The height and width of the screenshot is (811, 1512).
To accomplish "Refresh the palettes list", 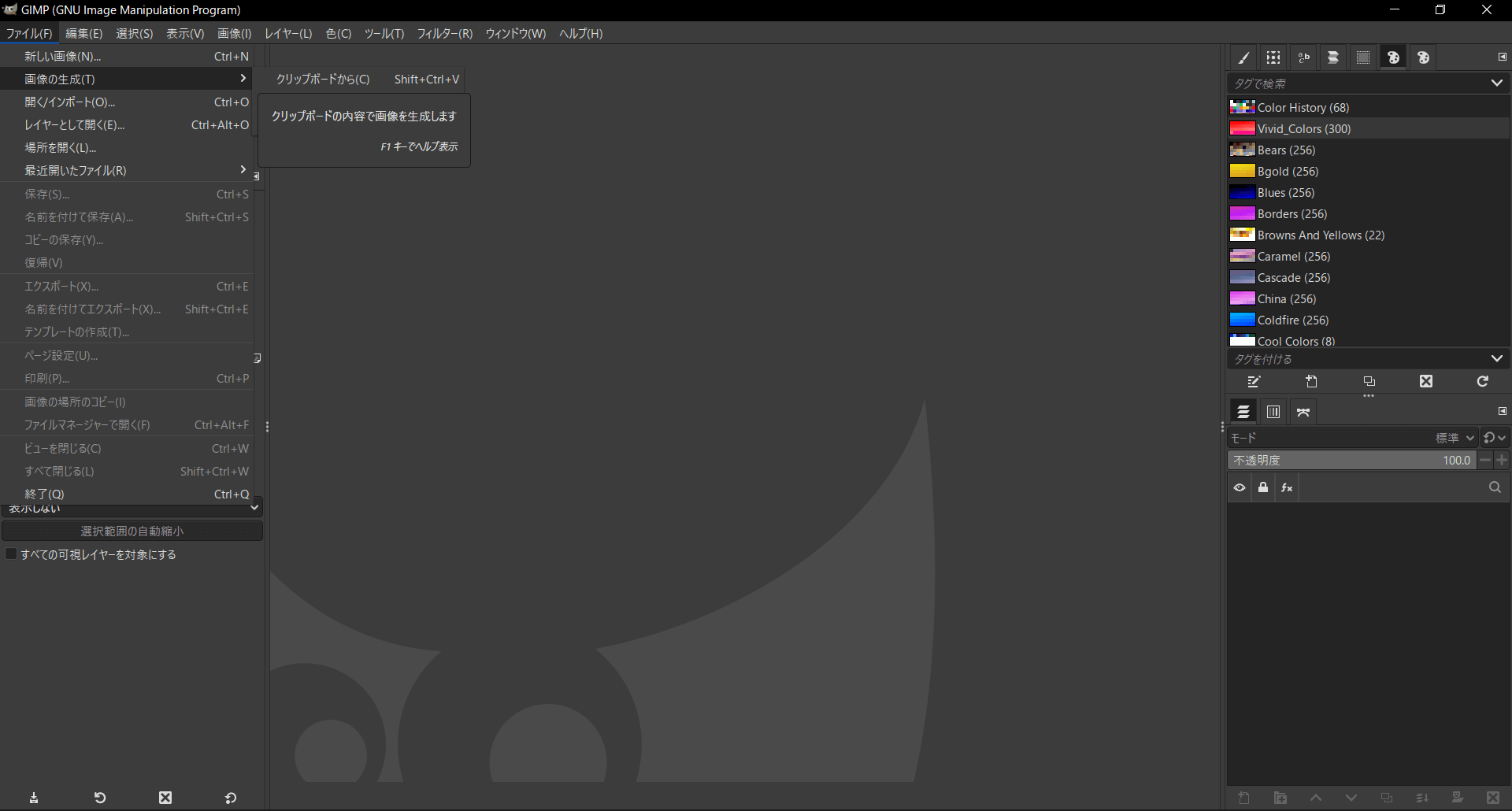I will tap(1483, 382).
